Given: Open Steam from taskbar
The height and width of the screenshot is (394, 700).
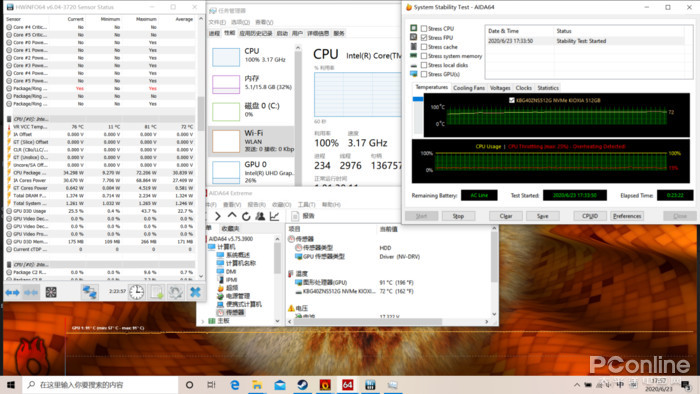Looking at the screenshot, I should click(x=302, y=385).
